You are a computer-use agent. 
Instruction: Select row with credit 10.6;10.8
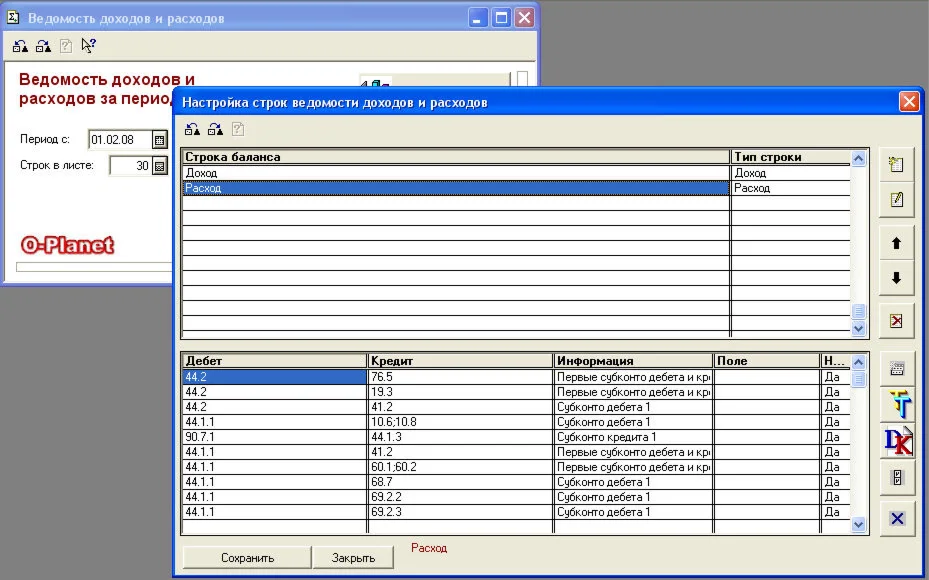pos(459,423)
